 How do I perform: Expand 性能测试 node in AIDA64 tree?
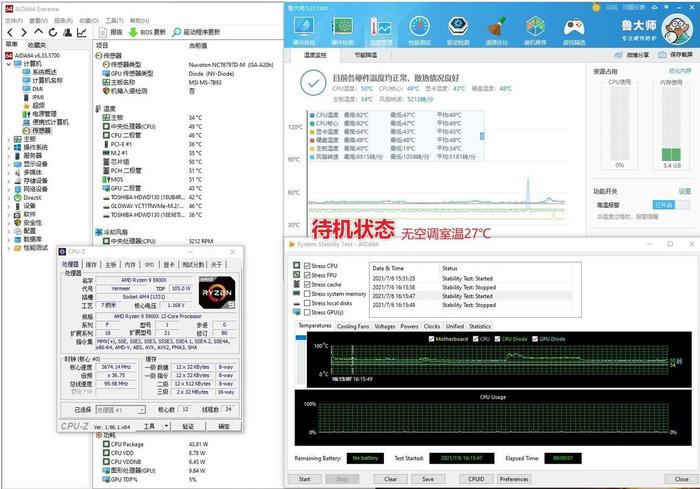(8, 248)
